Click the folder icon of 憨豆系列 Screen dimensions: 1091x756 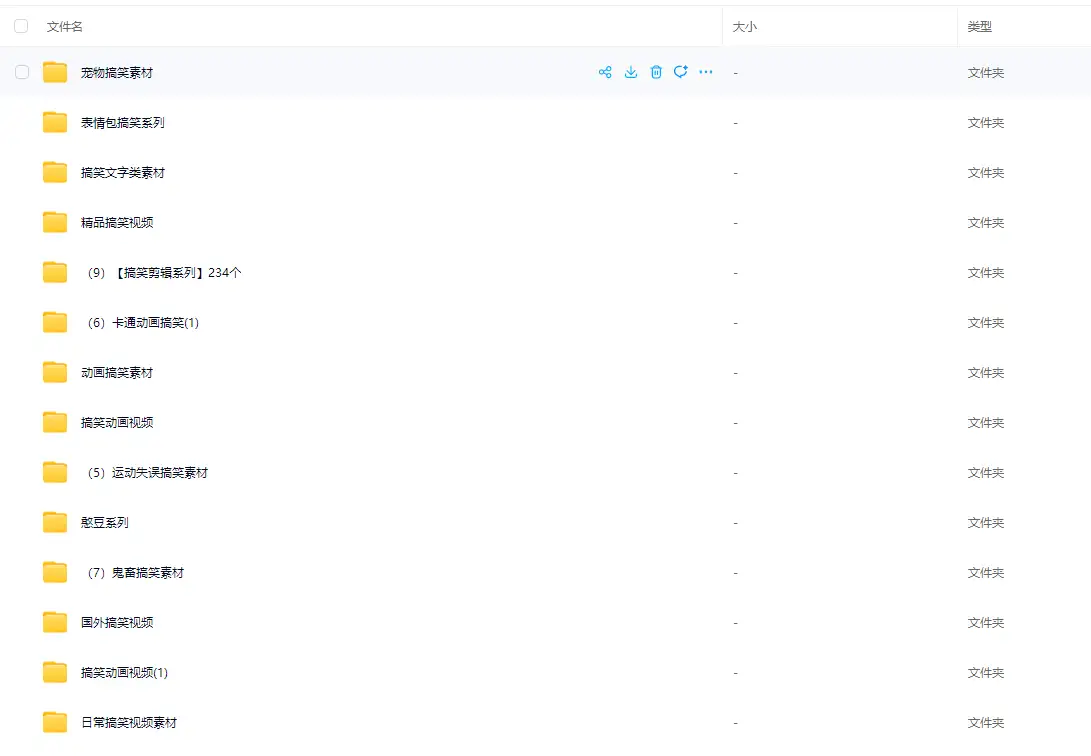click(55, 523)
